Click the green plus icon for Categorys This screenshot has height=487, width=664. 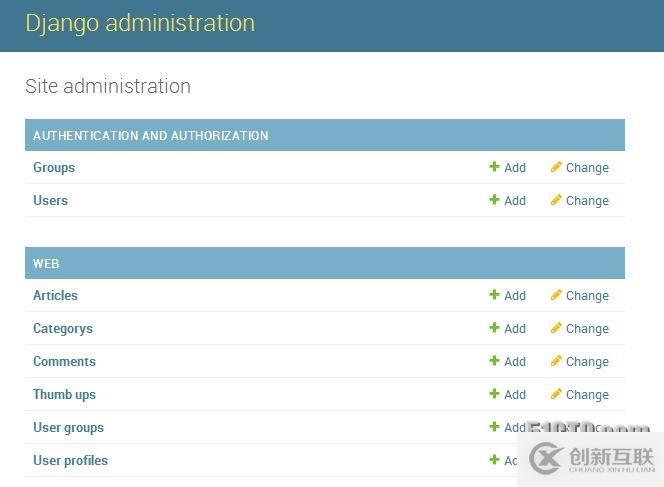[x=494, y=327]
